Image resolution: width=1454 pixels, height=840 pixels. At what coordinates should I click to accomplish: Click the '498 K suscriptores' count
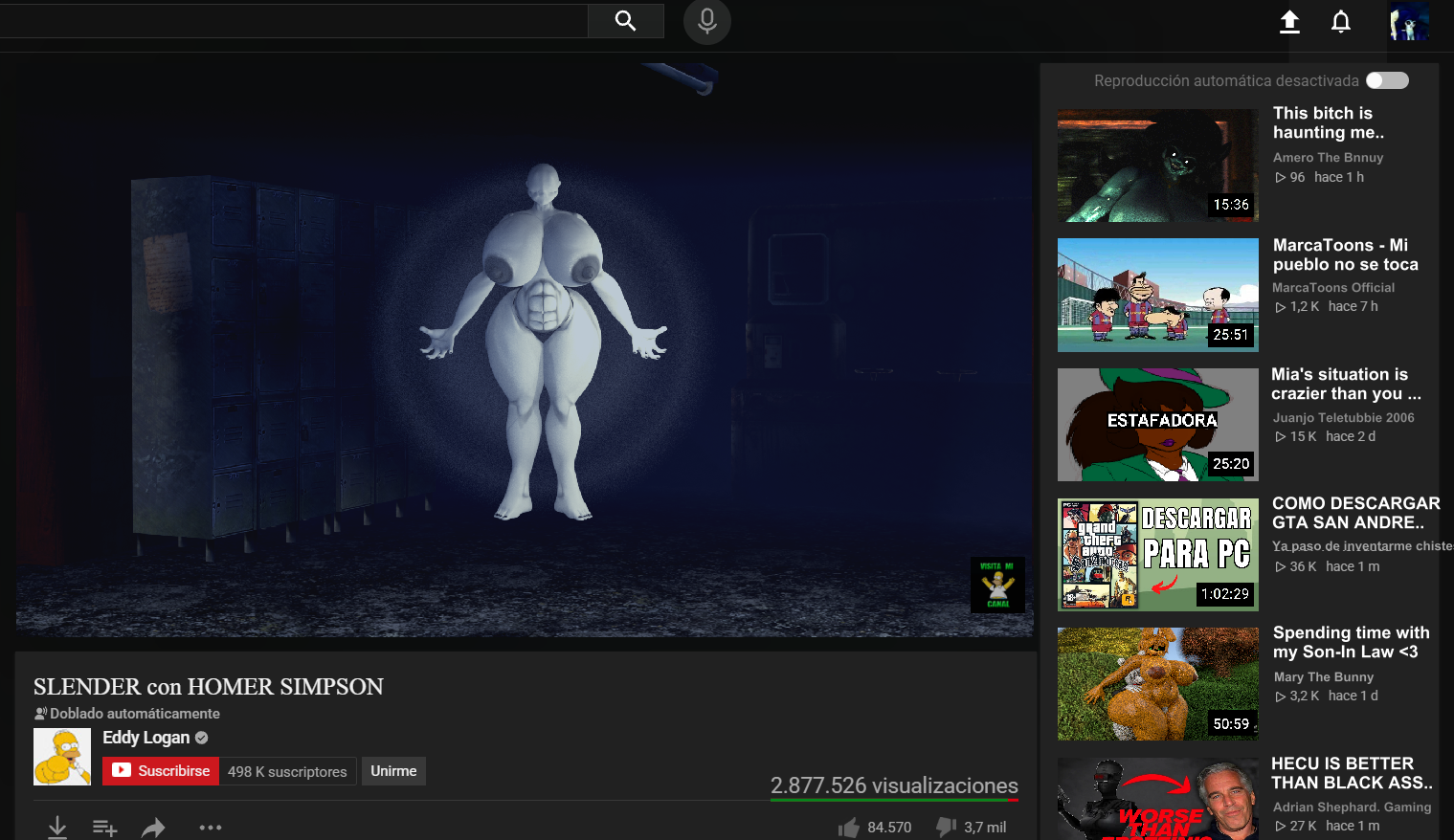287,771
